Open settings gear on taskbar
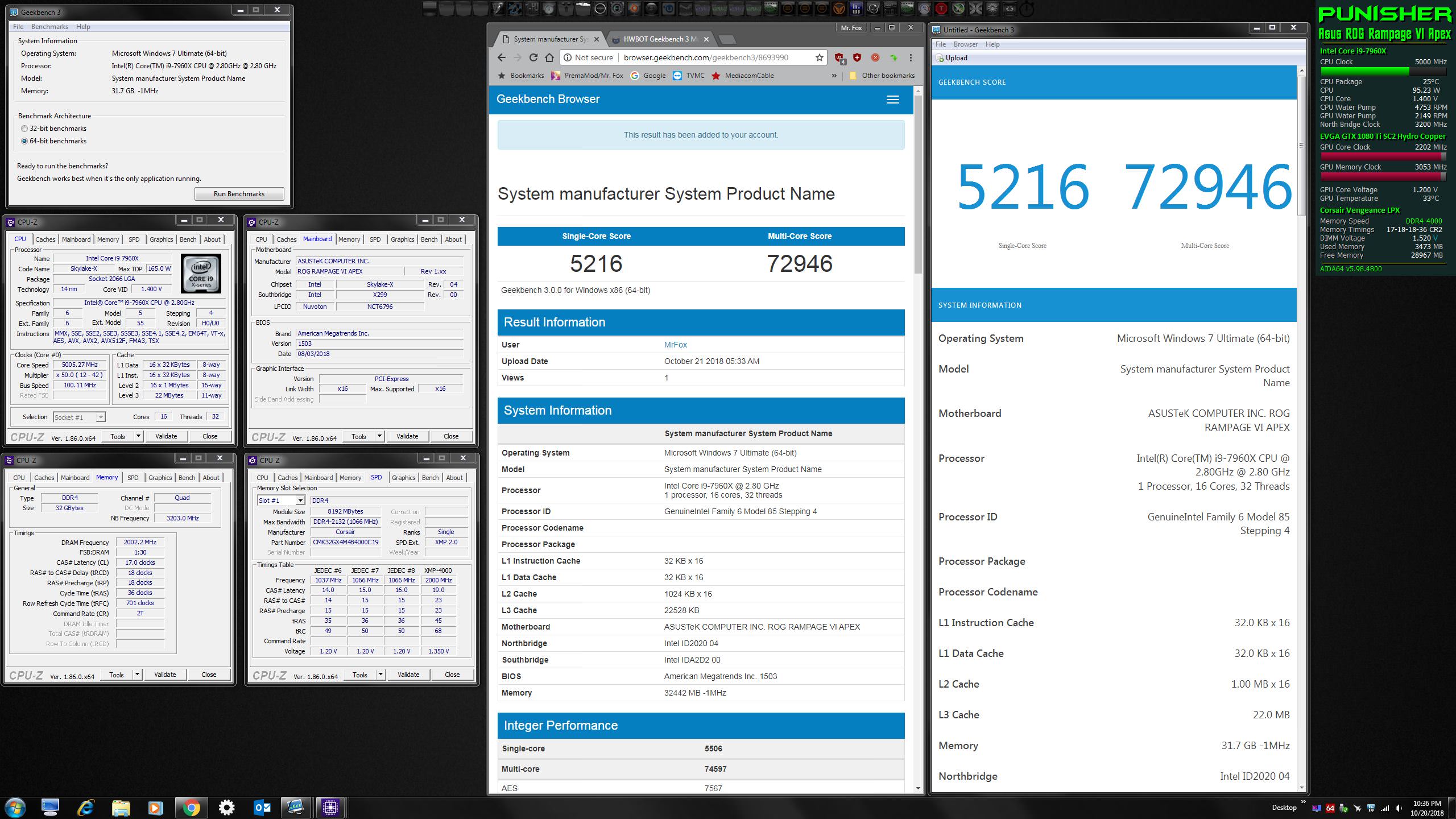 226,808
